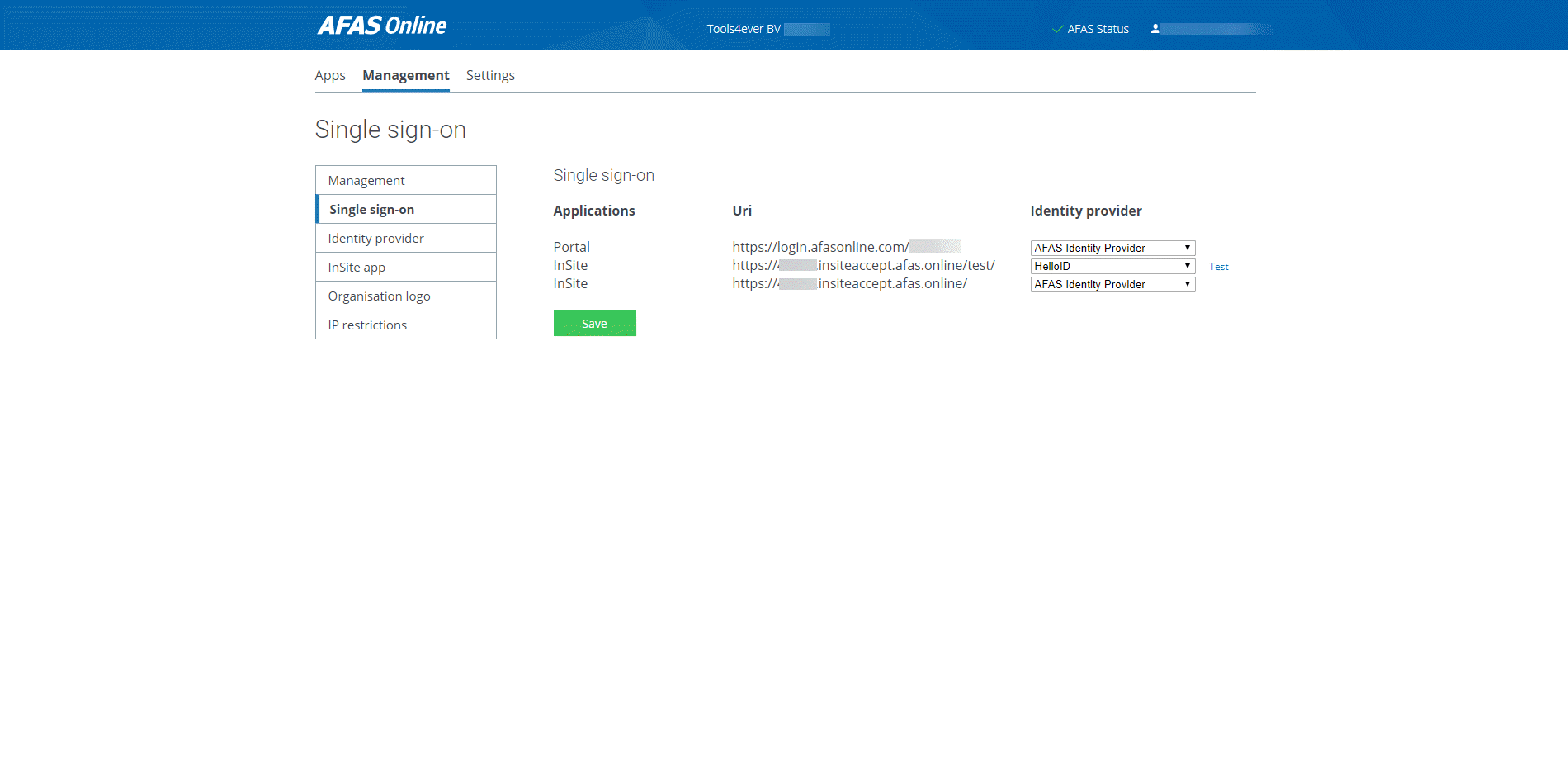Open IP restrictions sidebar item
1568x777 pixels.
click(406, 325)
